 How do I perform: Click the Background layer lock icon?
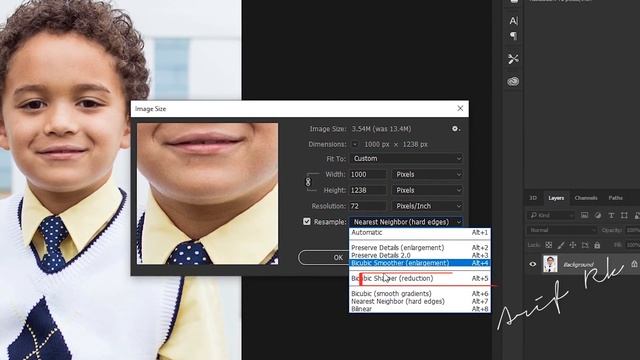coord(634,264)
